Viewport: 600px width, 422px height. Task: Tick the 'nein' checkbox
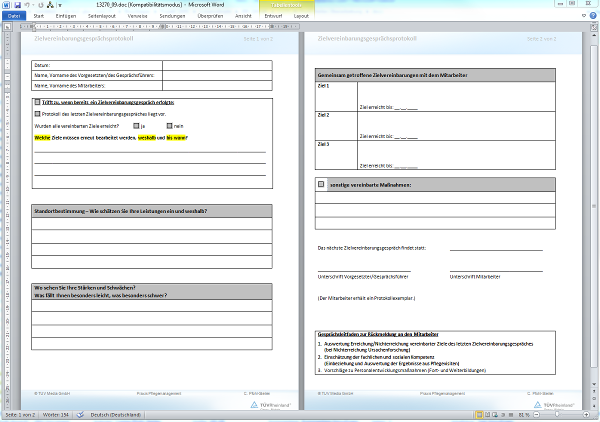click(x=169, y=126)
